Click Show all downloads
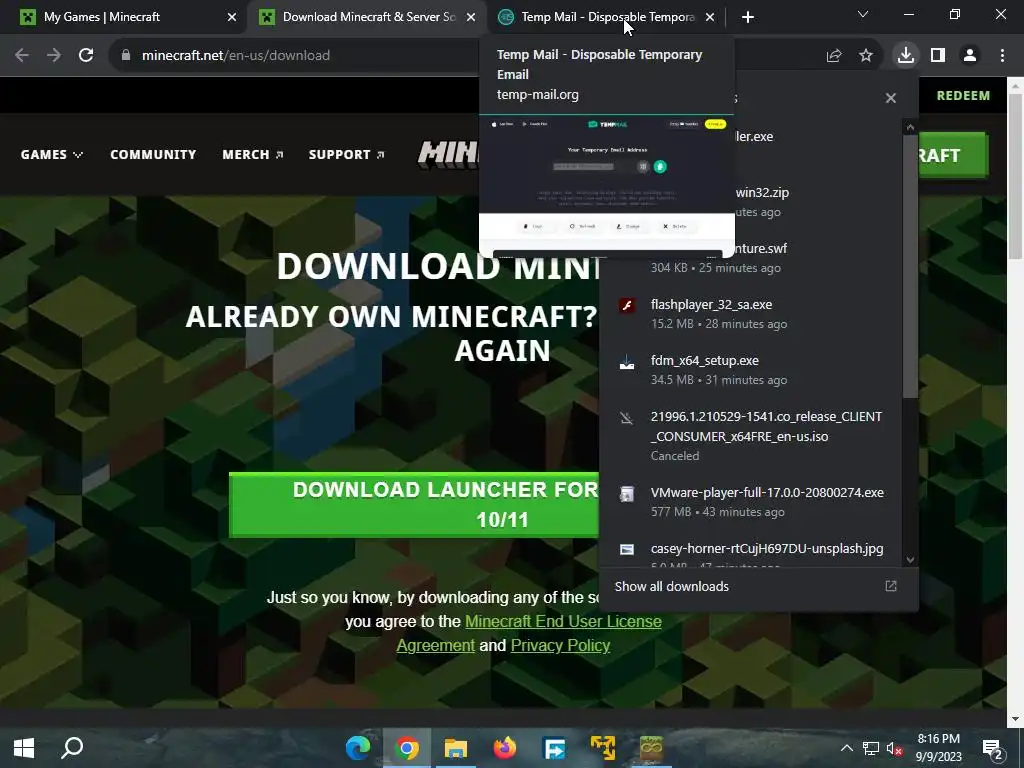Screen dimensions: 1024x768 point(671,586)
